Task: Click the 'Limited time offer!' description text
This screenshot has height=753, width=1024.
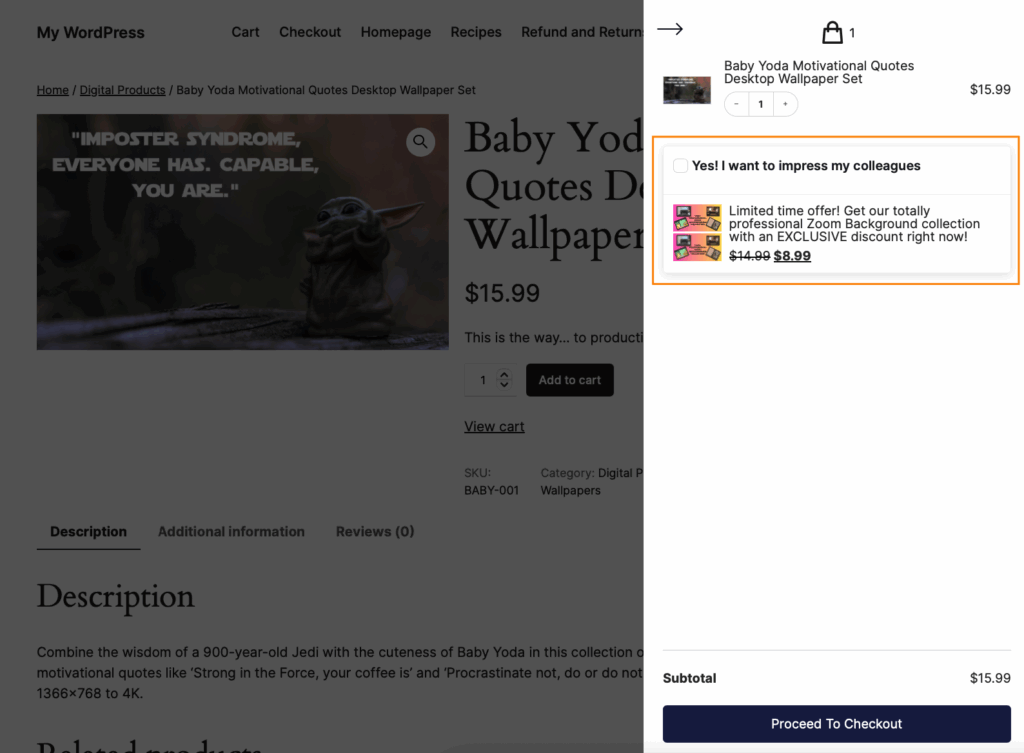Action: click(x=854, y=224)
